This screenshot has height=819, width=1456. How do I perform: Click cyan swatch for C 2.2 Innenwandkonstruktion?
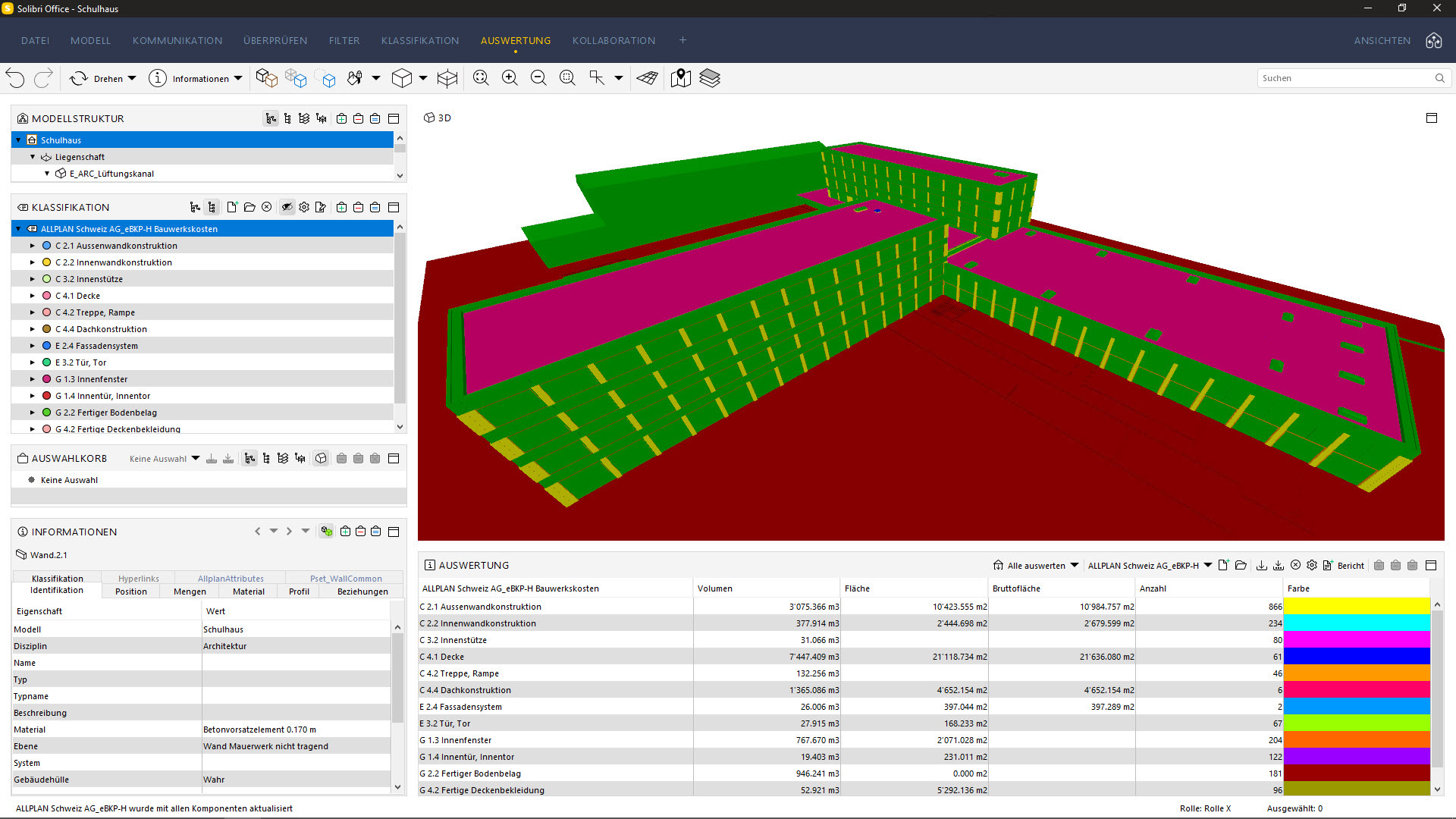[1357, 623]
